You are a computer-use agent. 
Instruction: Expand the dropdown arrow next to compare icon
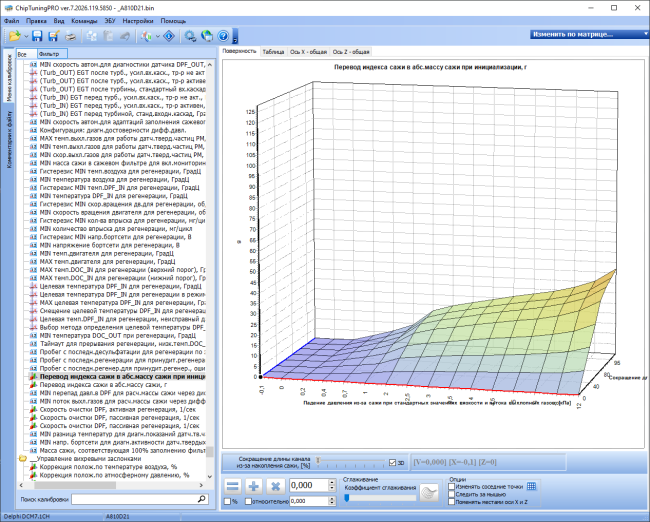158,36
